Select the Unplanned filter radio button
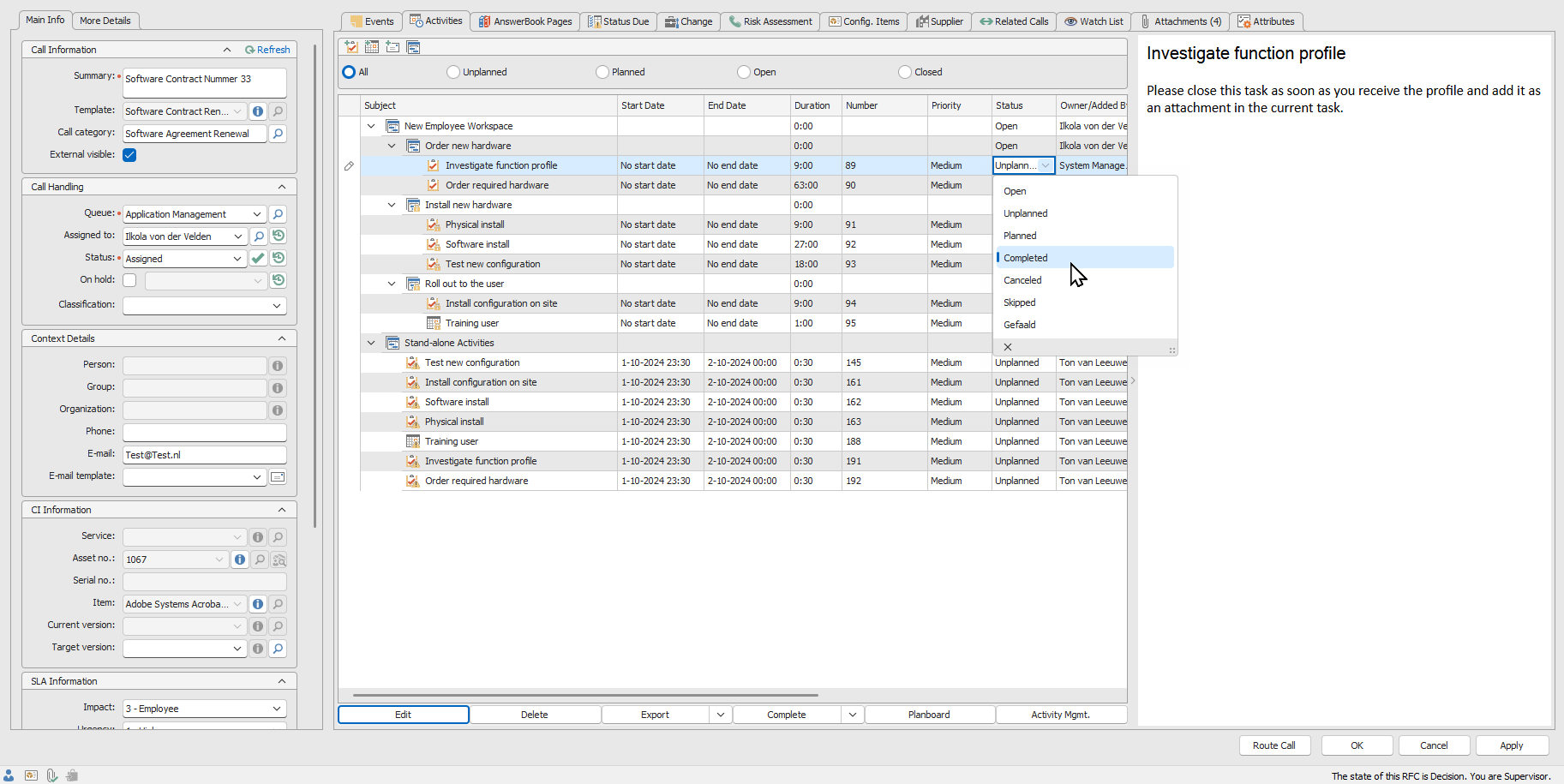This screenshot has width=1564, height=784. point(453,72)
